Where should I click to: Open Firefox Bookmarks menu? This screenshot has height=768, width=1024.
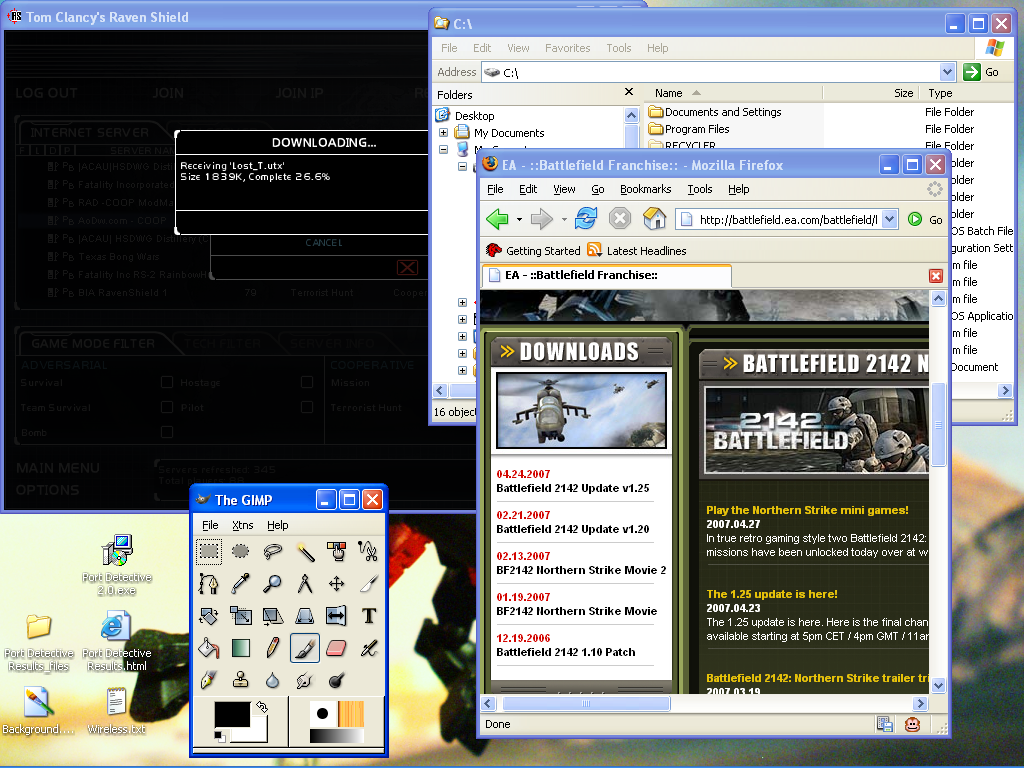pyautogui.click(x=645, y=189)
